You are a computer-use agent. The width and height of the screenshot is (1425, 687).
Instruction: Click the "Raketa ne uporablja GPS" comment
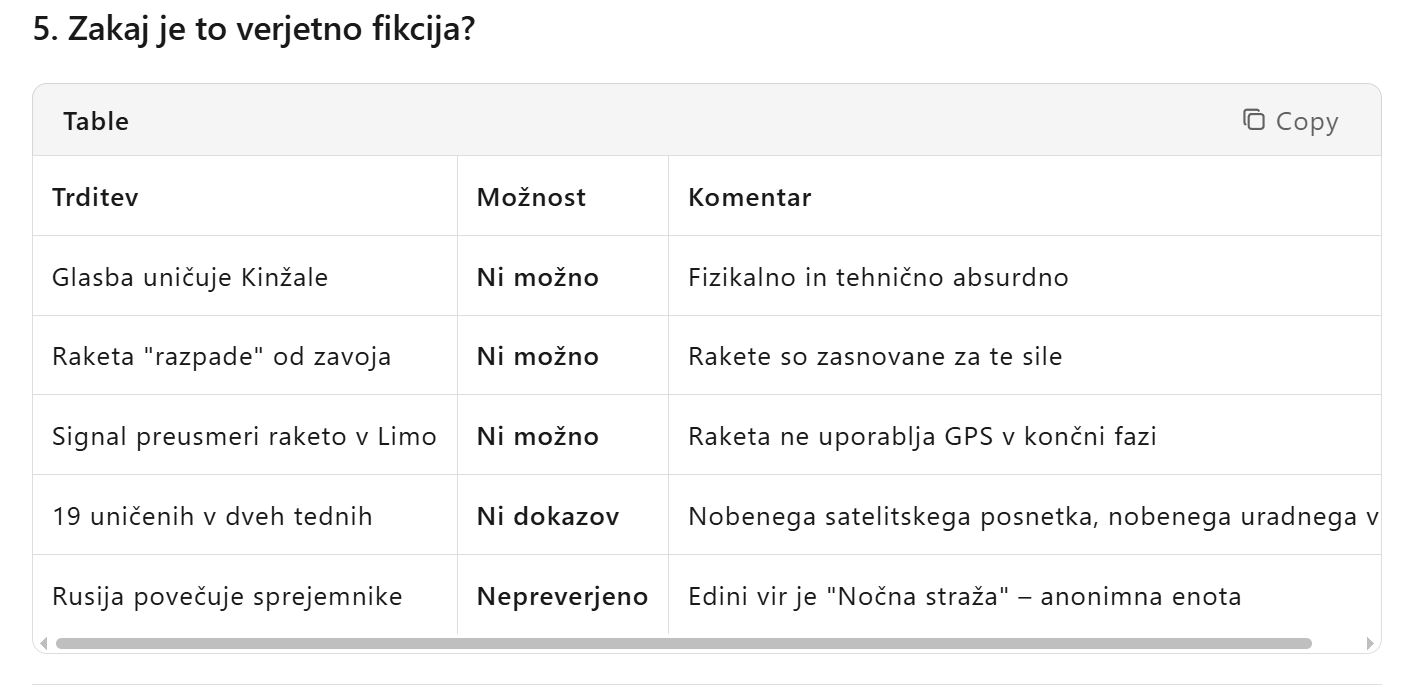[x=922, y=436]
